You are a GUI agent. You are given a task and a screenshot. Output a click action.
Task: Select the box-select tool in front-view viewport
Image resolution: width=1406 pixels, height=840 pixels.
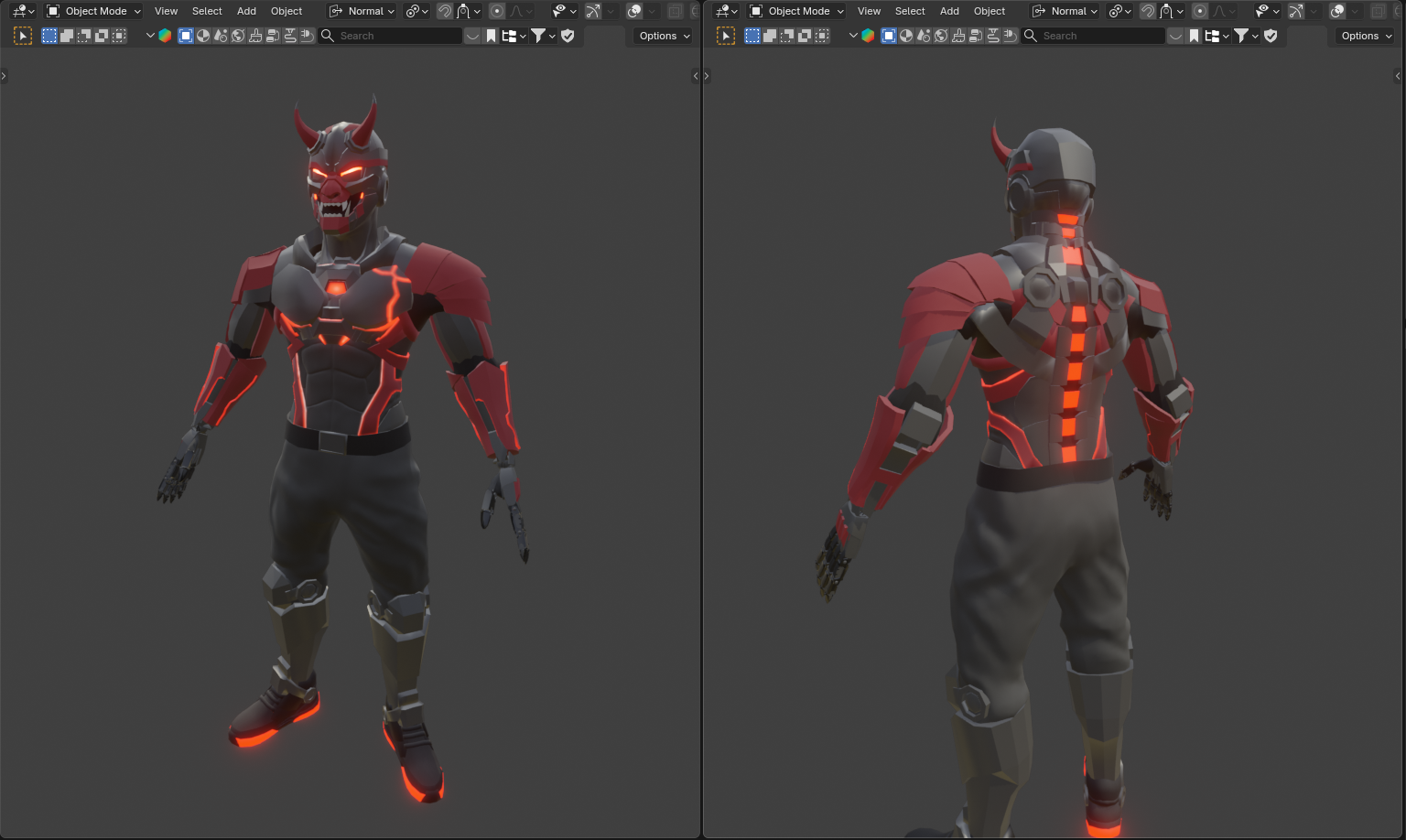[23, 36]
